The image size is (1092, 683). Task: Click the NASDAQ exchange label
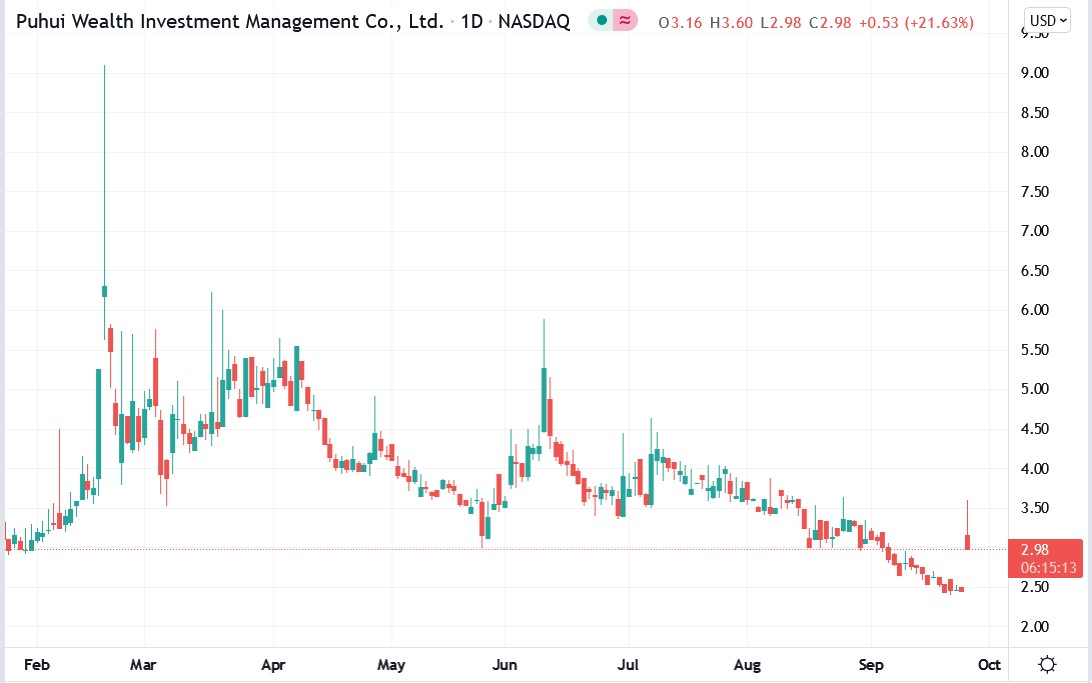tap(533, 22)
